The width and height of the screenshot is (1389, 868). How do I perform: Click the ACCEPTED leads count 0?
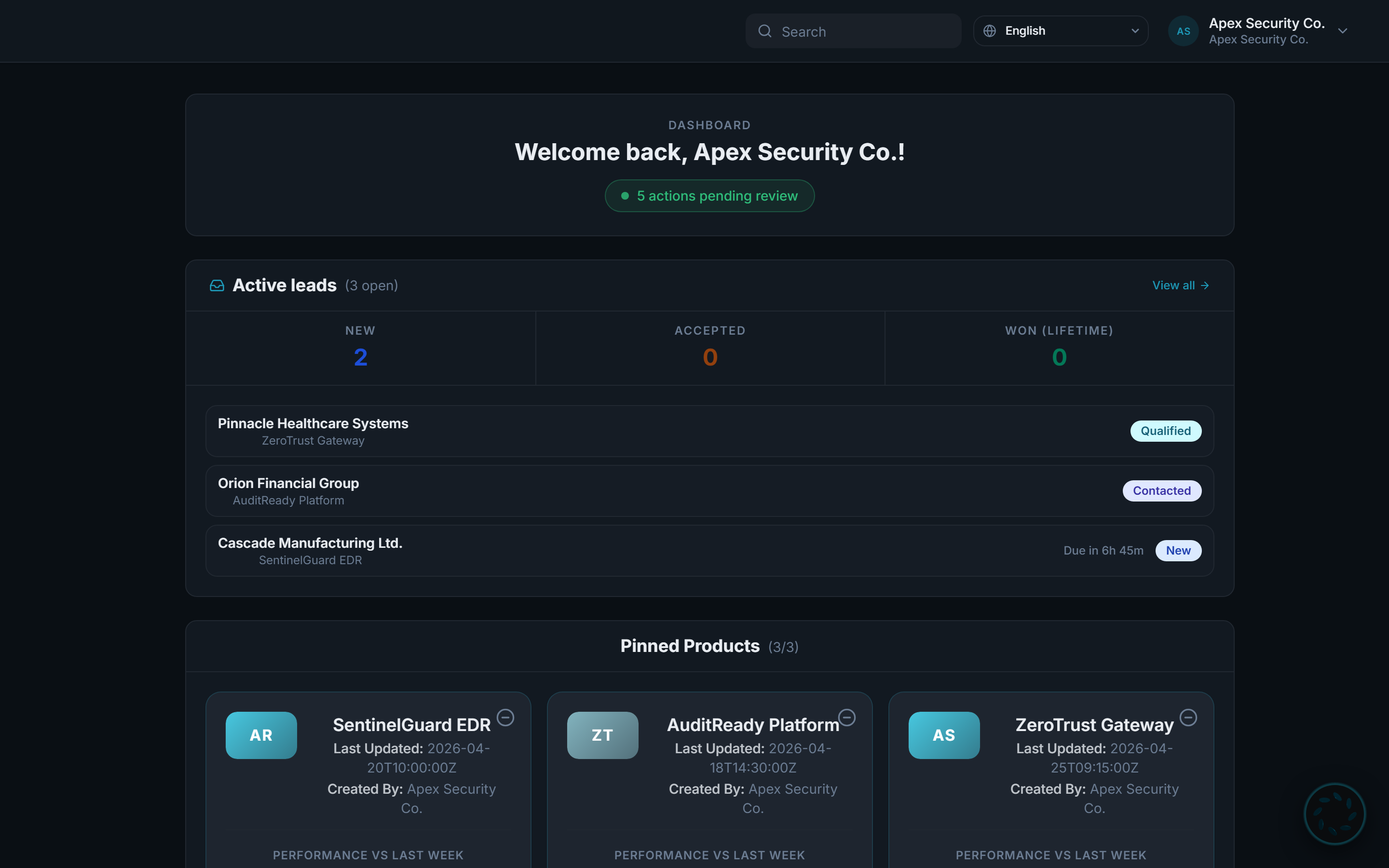pyautogui.click(x=710, y=358)
